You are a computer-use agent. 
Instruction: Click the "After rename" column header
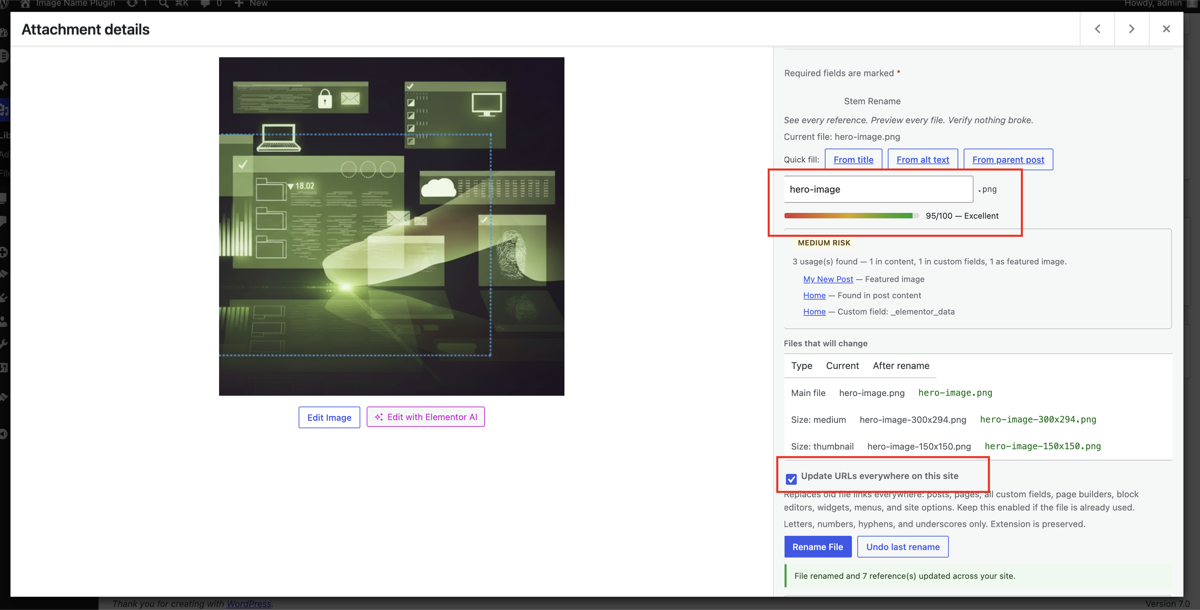pyautogui.click(x=901, y=366)
